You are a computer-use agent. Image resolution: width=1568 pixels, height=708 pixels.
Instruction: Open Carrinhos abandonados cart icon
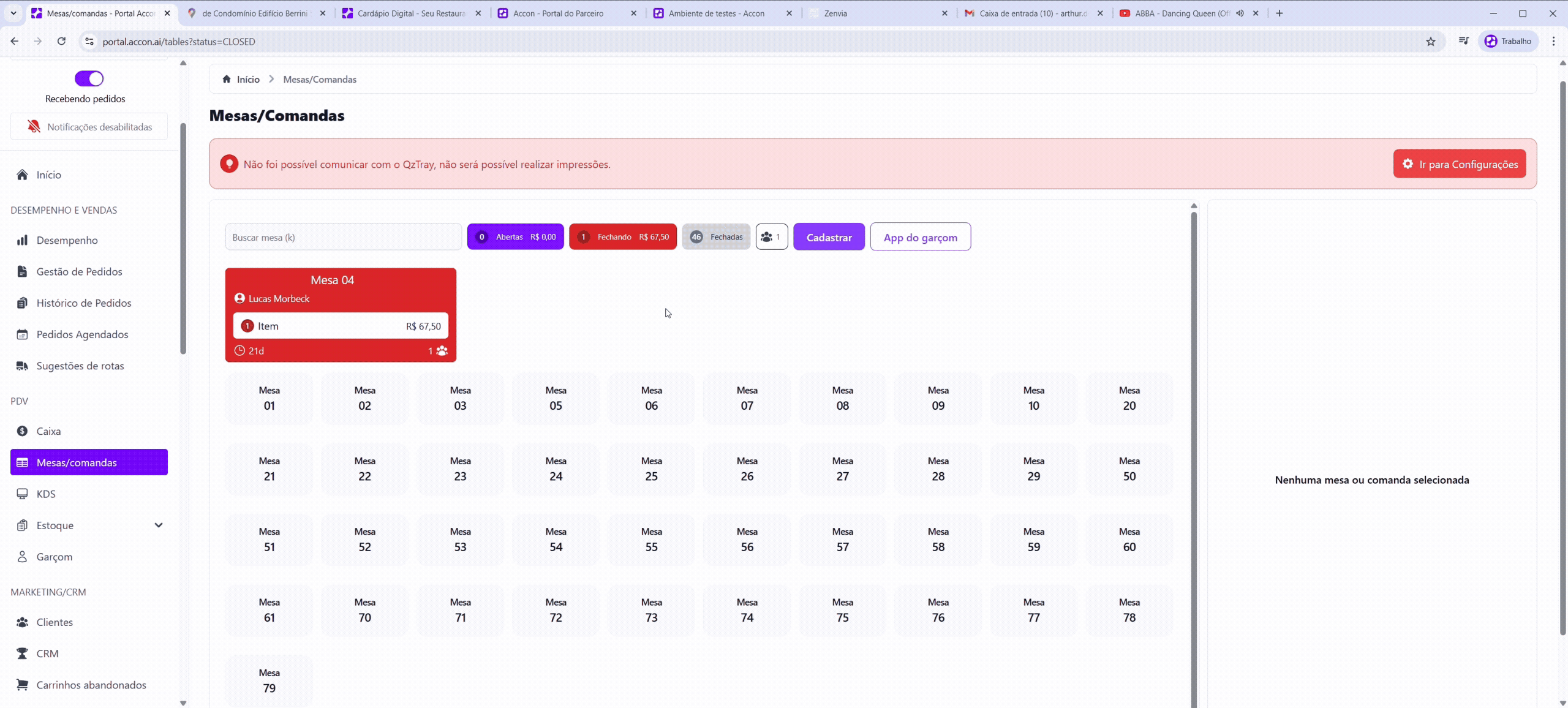point(22,685)
